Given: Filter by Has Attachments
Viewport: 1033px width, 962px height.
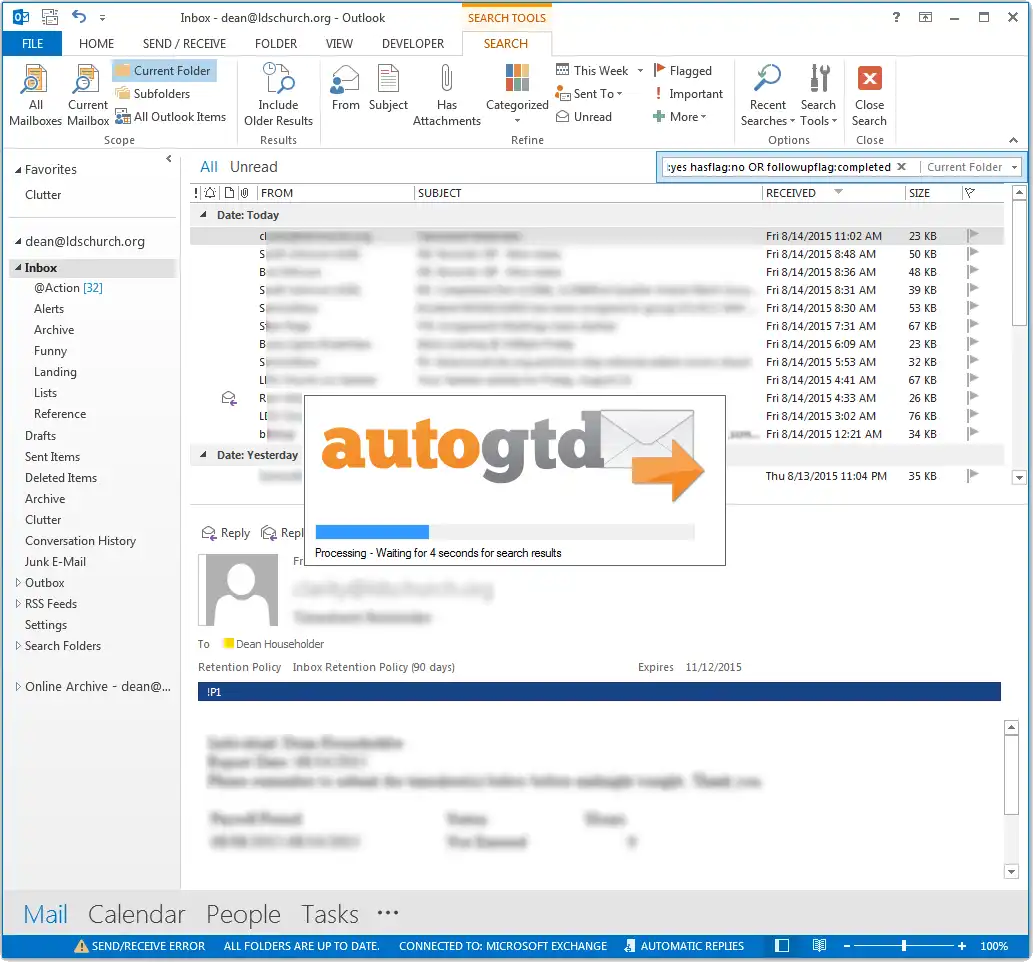Looking at the screenshot, I should pyautogui.click(x=447, y=95).
